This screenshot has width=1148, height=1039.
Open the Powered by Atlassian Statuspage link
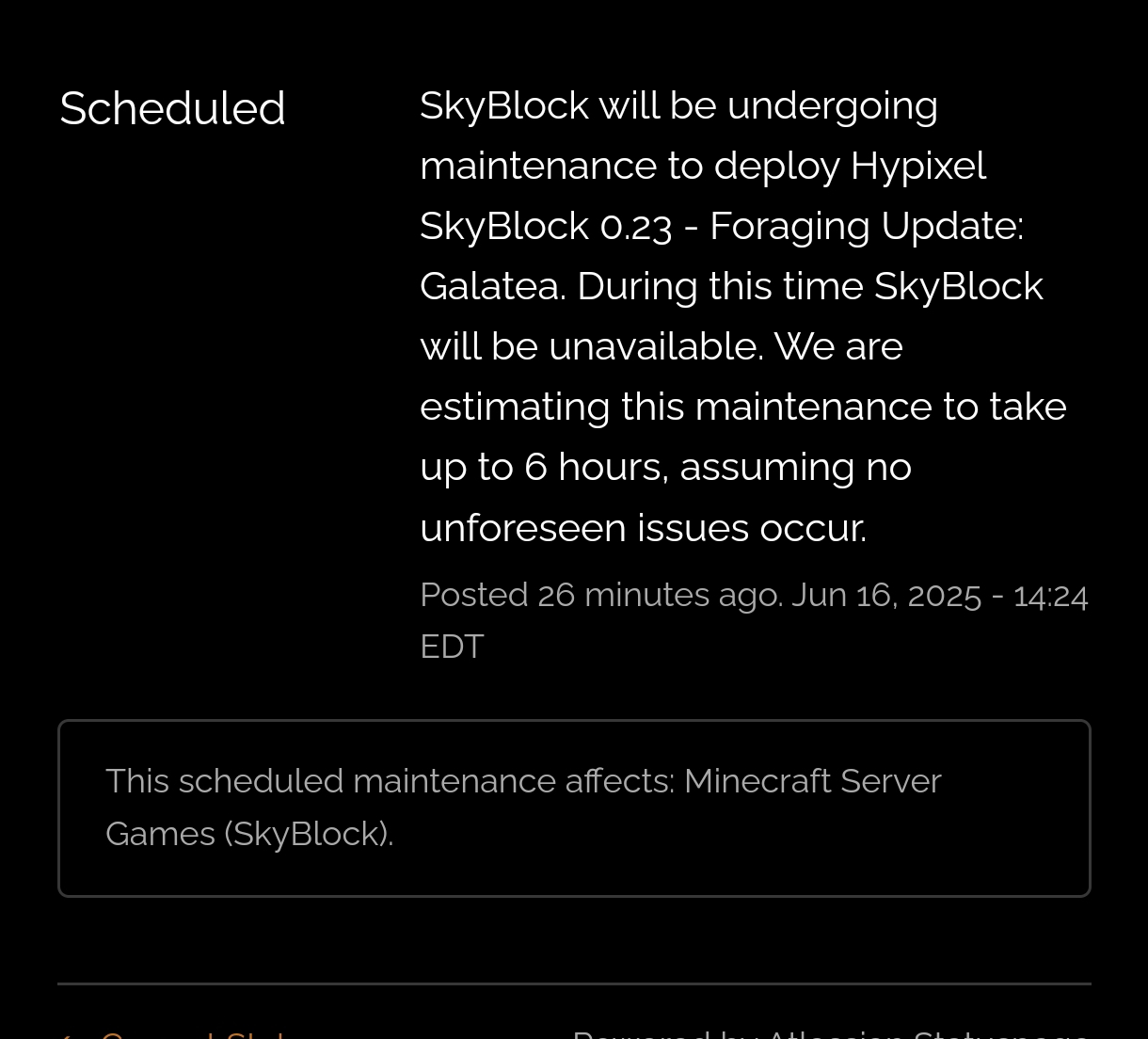coord(831,1034)
